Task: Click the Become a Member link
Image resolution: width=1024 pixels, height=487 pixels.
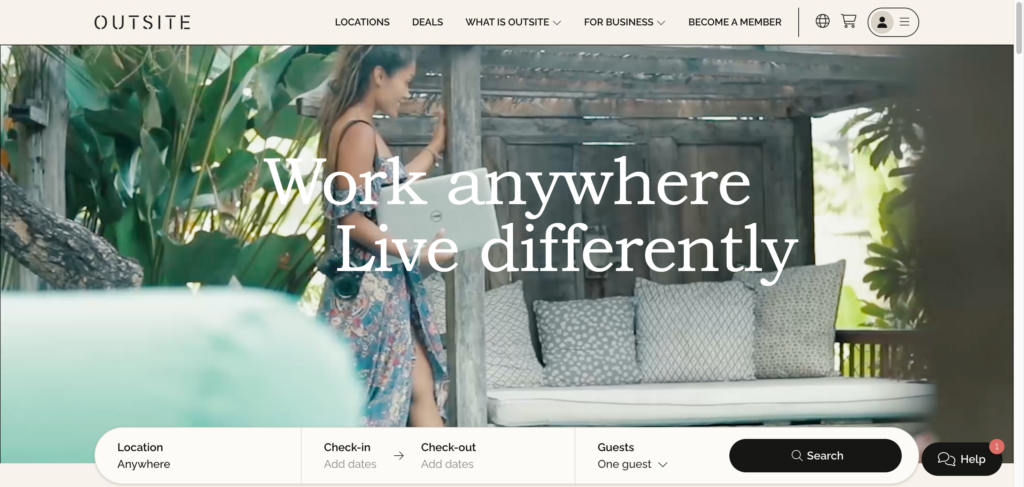Action: pos(735,22)
